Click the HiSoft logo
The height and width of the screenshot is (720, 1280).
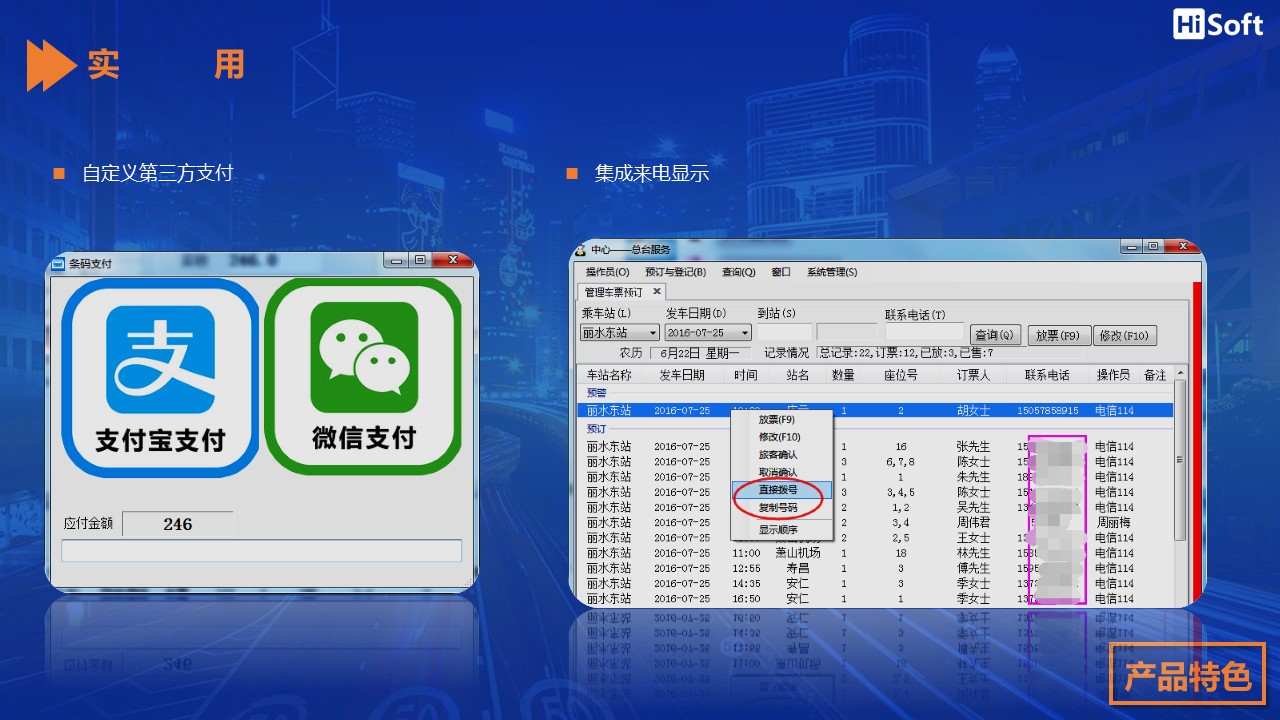[1218, 25]
